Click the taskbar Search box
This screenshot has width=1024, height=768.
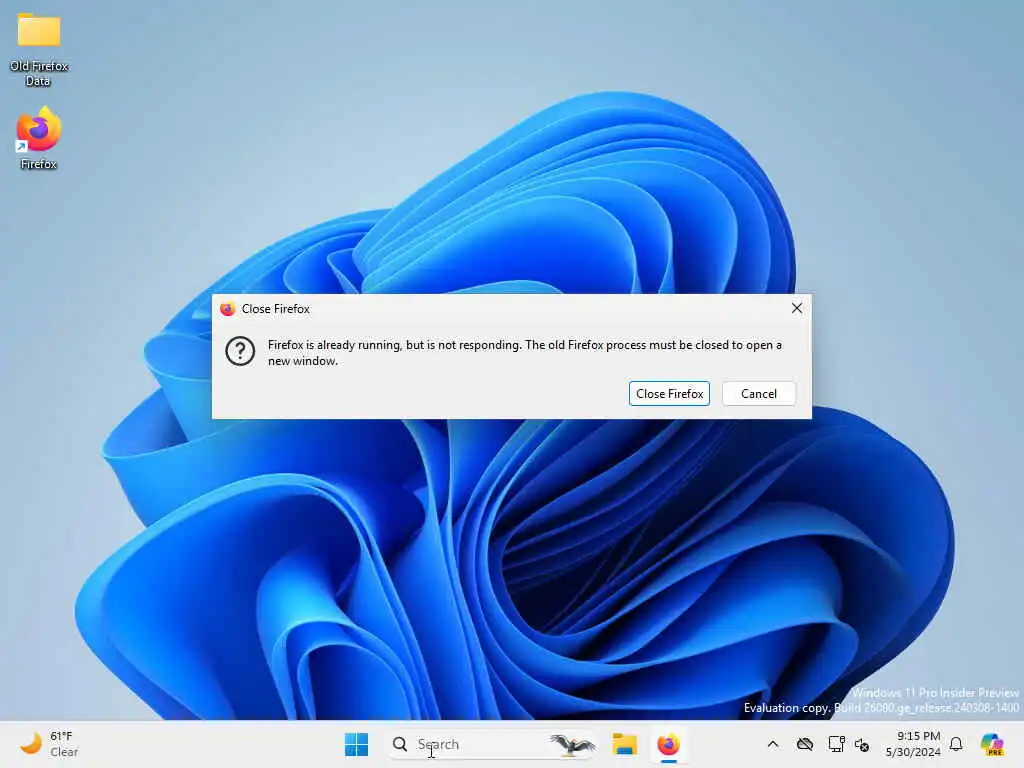point(492,744)
